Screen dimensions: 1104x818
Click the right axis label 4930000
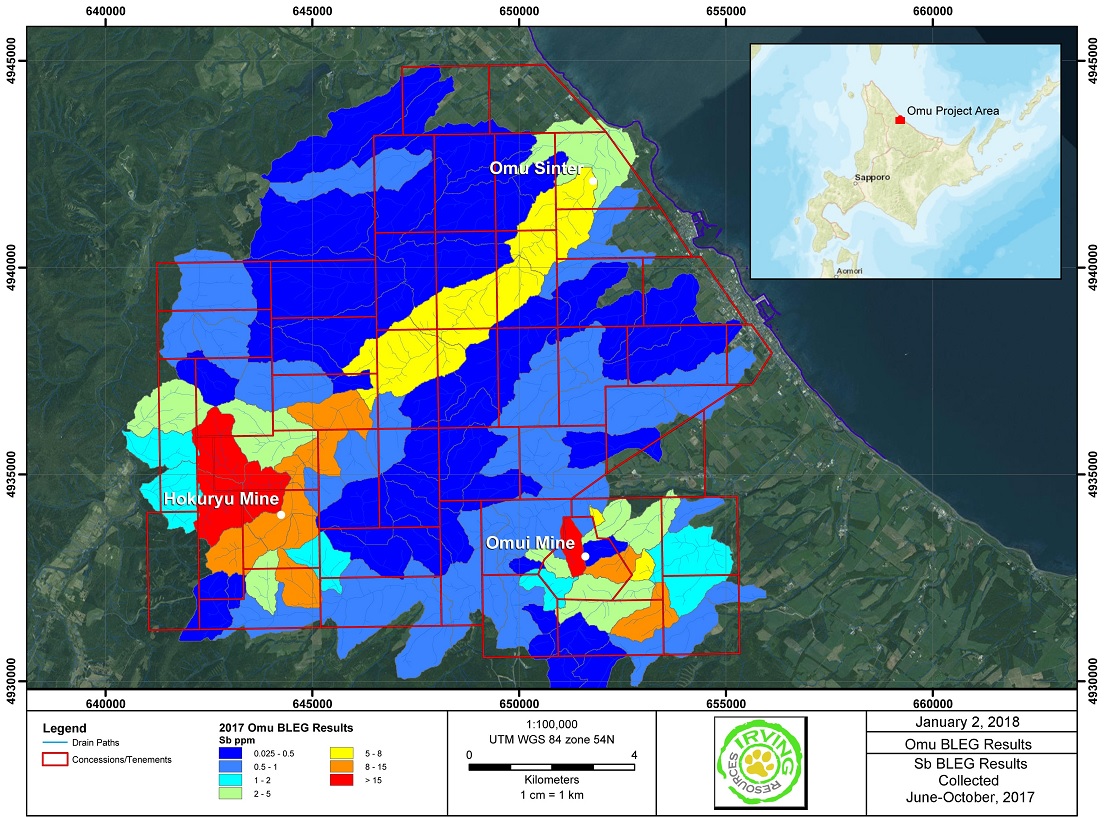point(1092,681)
